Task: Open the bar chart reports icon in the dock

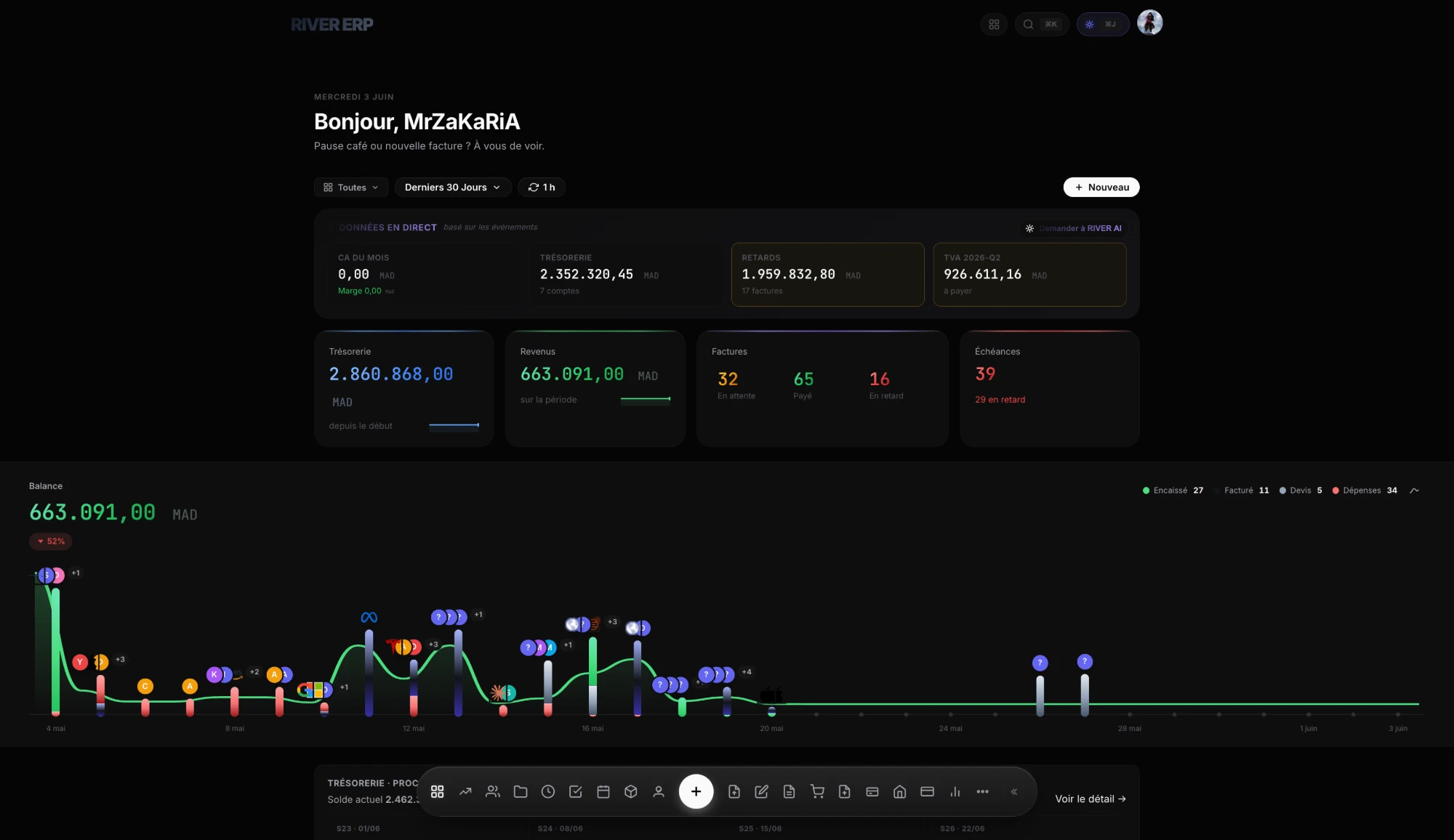Action: pos(955,791)
